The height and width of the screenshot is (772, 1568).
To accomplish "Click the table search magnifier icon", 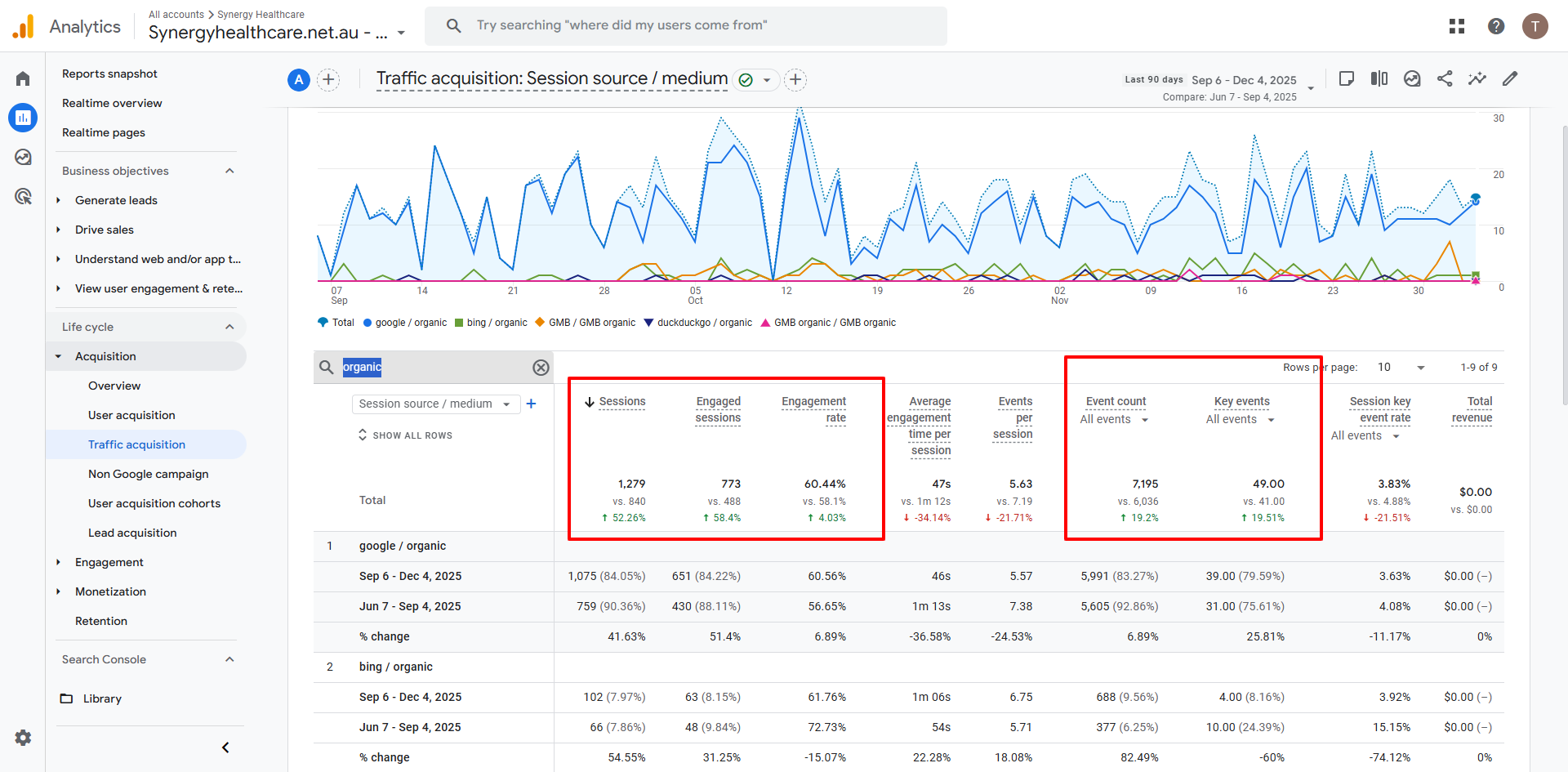I will [x=326, y=368].
